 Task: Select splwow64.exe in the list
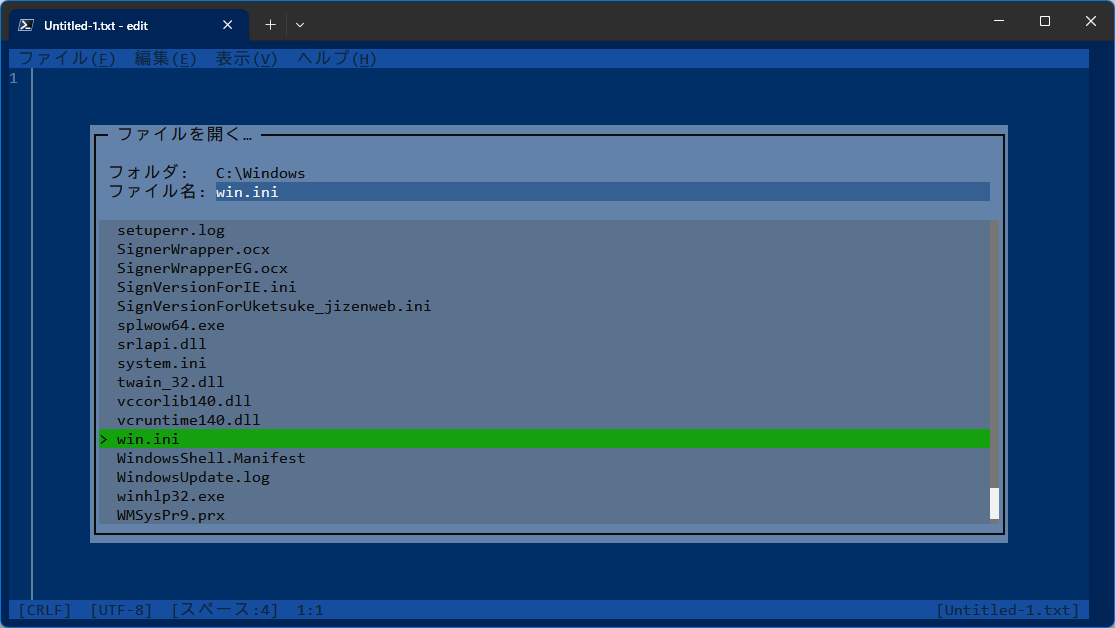click(545, 325)
